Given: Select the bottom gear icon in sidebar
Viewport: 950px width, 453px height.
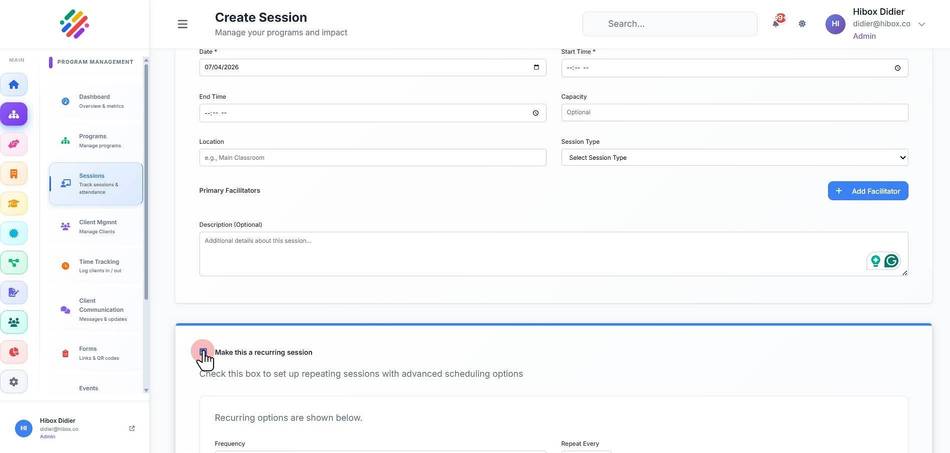Looking at the screenshot, I should point(13,382).
